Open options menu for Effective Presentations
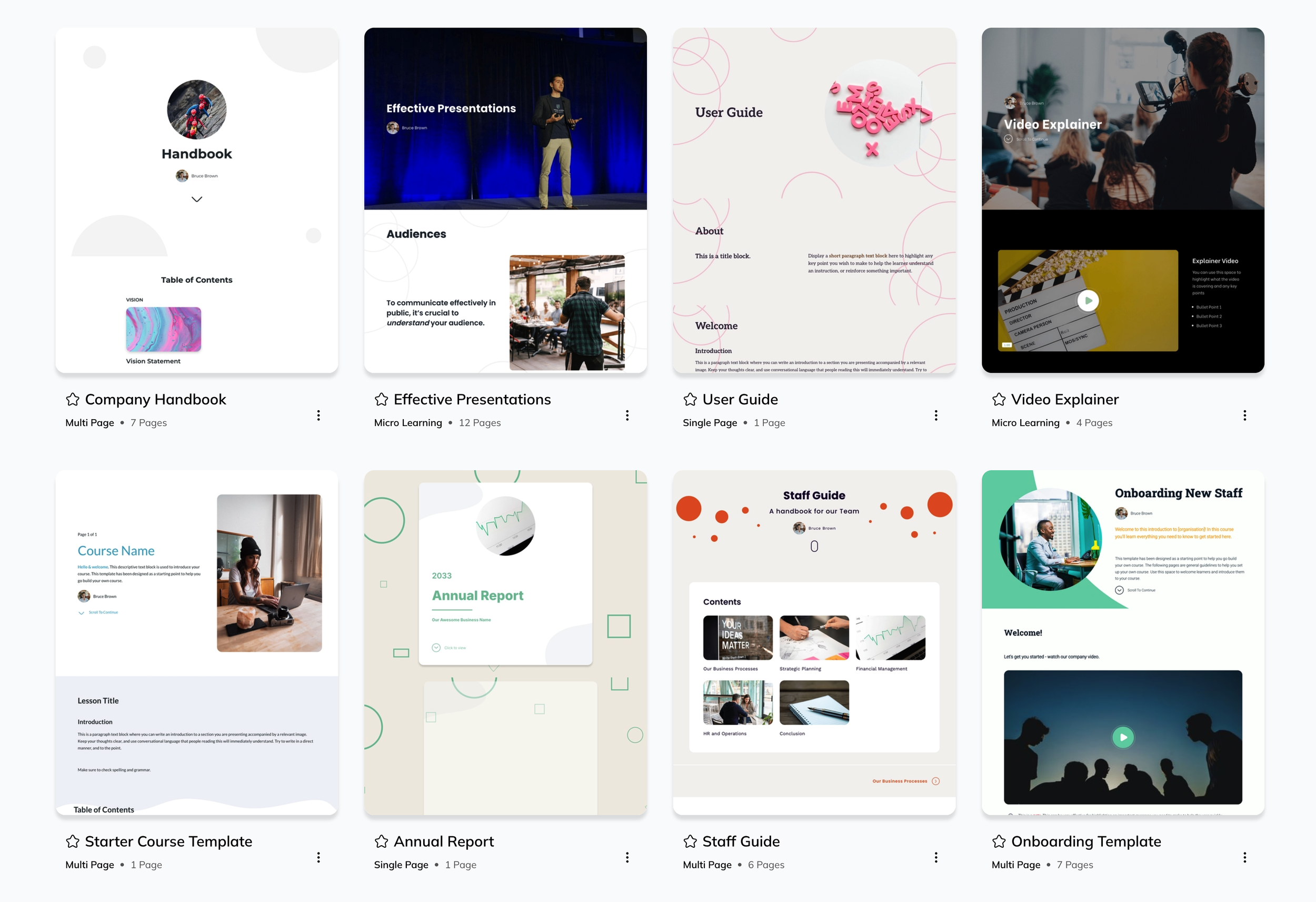This screenshot has width=1316, height=902. coord(627,415)
